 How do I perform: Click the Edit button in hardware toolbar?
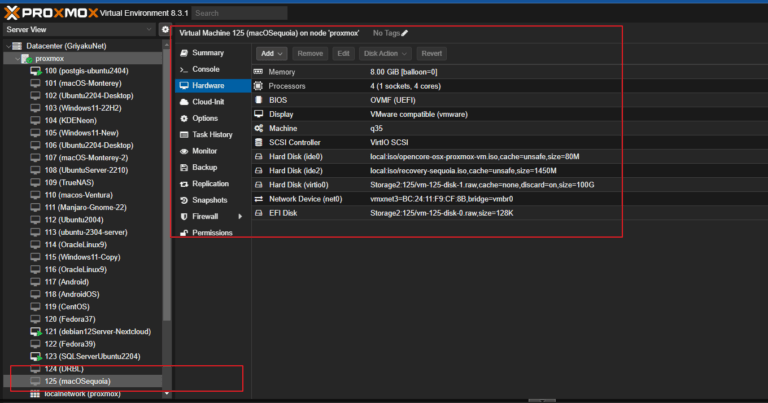pos(343,53)
